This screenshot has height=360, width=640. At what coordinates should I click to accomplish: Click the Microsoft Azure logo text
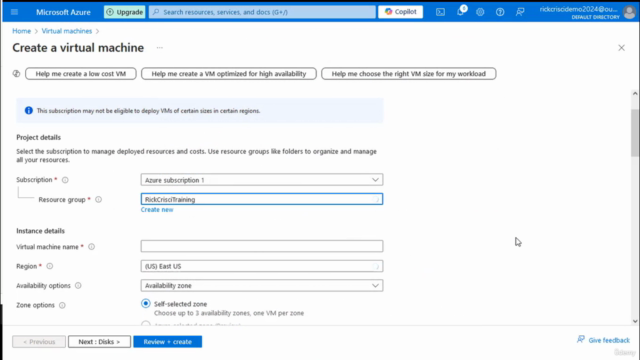[x=63, y=12]
